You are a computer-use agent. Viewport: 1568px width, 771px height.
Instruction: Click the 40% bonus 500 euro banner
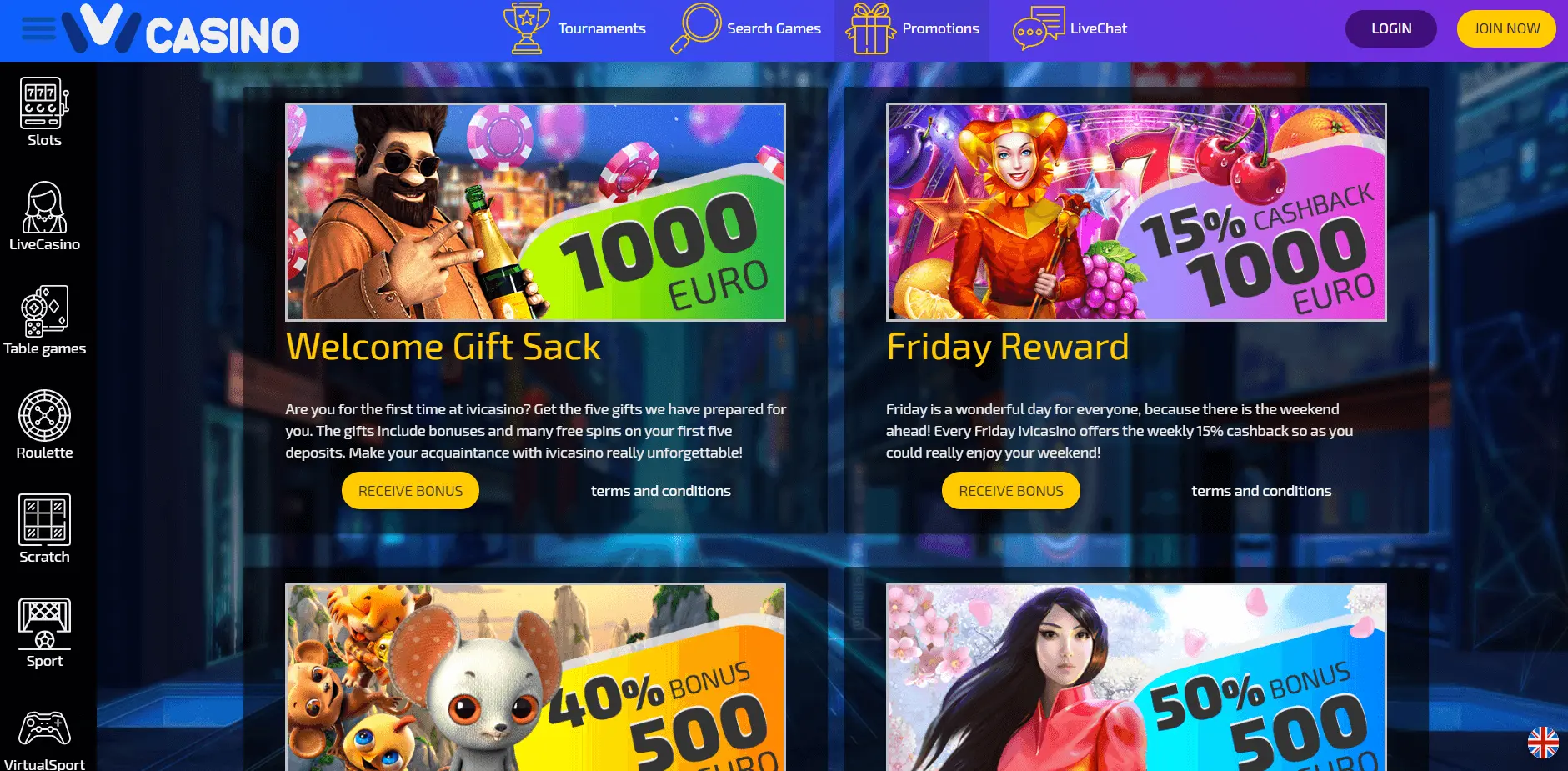point(535,677)
